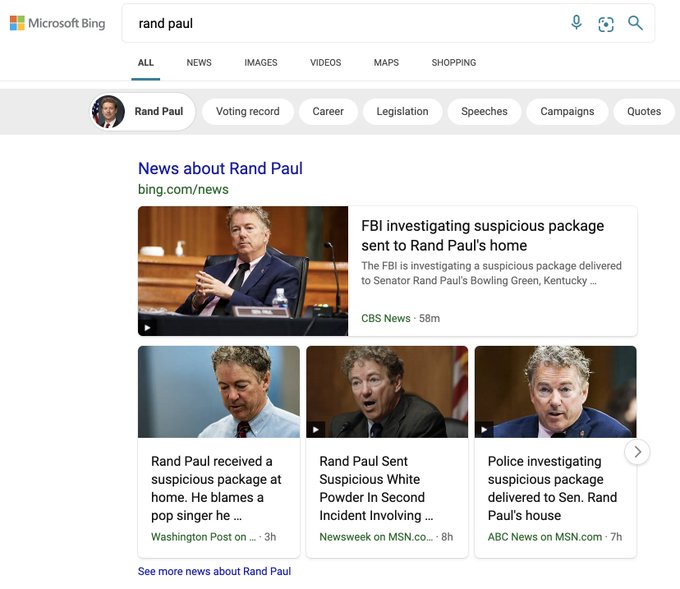Click the FBI story summary snippet
Screen dimensions: 680x589
tap(491, 273)
